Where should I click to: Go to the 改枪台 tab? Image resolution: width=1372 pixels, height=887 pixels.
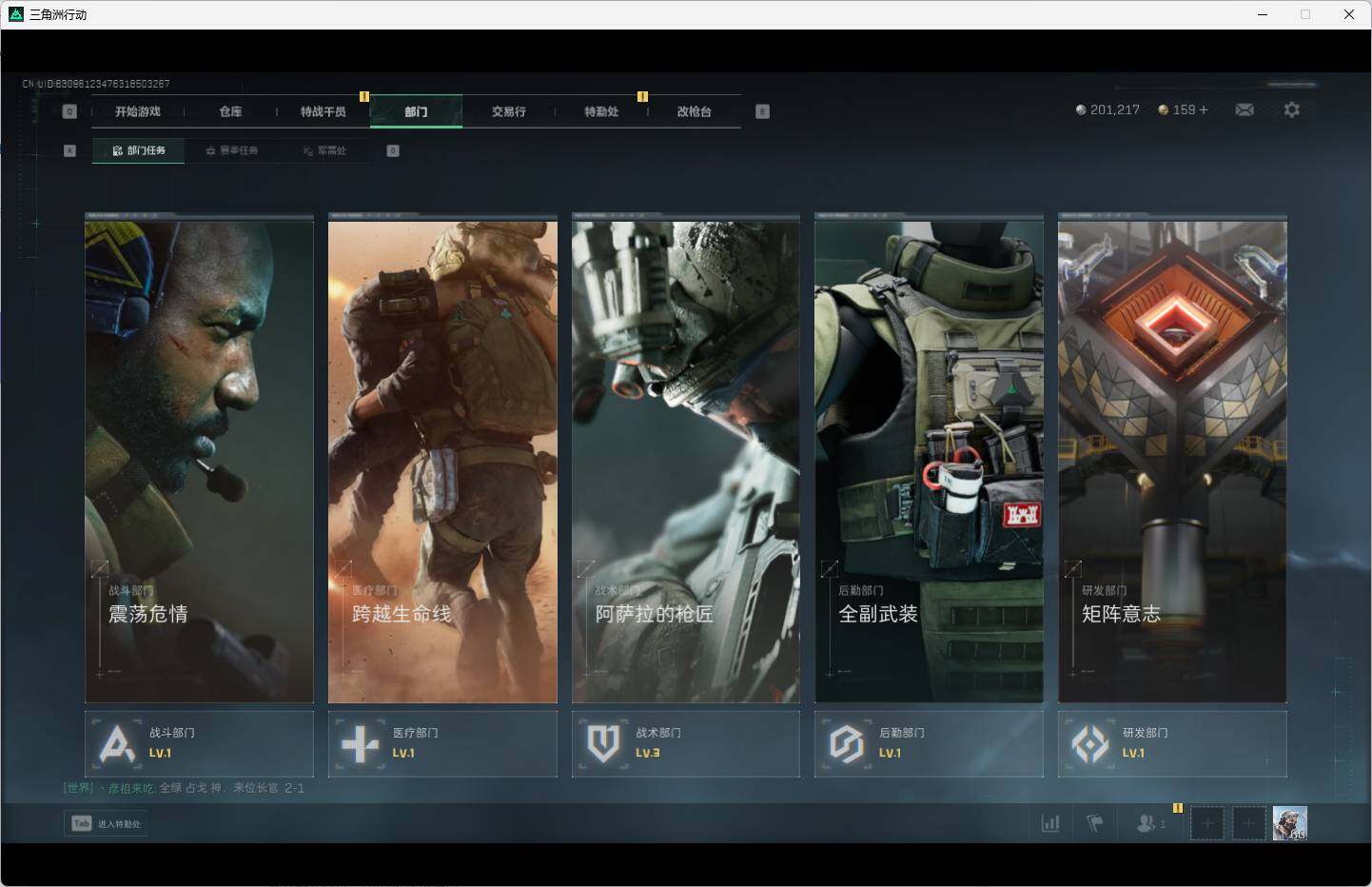coord(694,111)
